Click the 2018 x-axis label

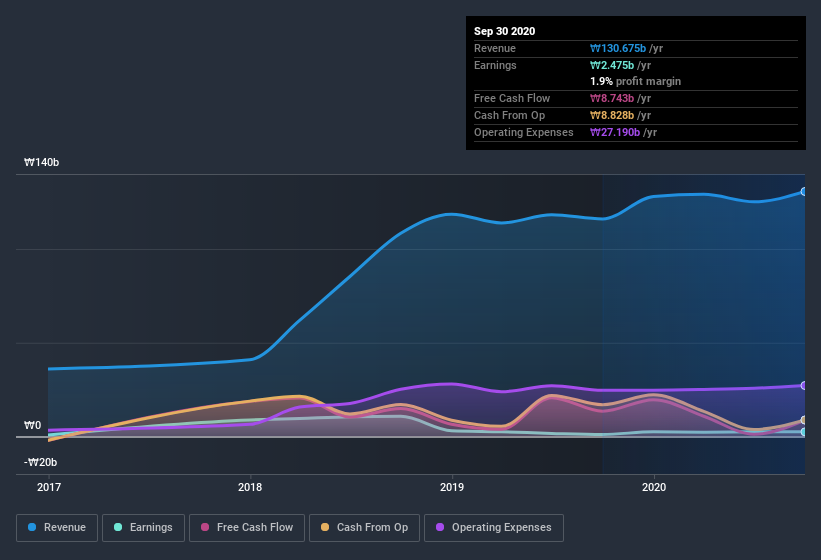250,487
